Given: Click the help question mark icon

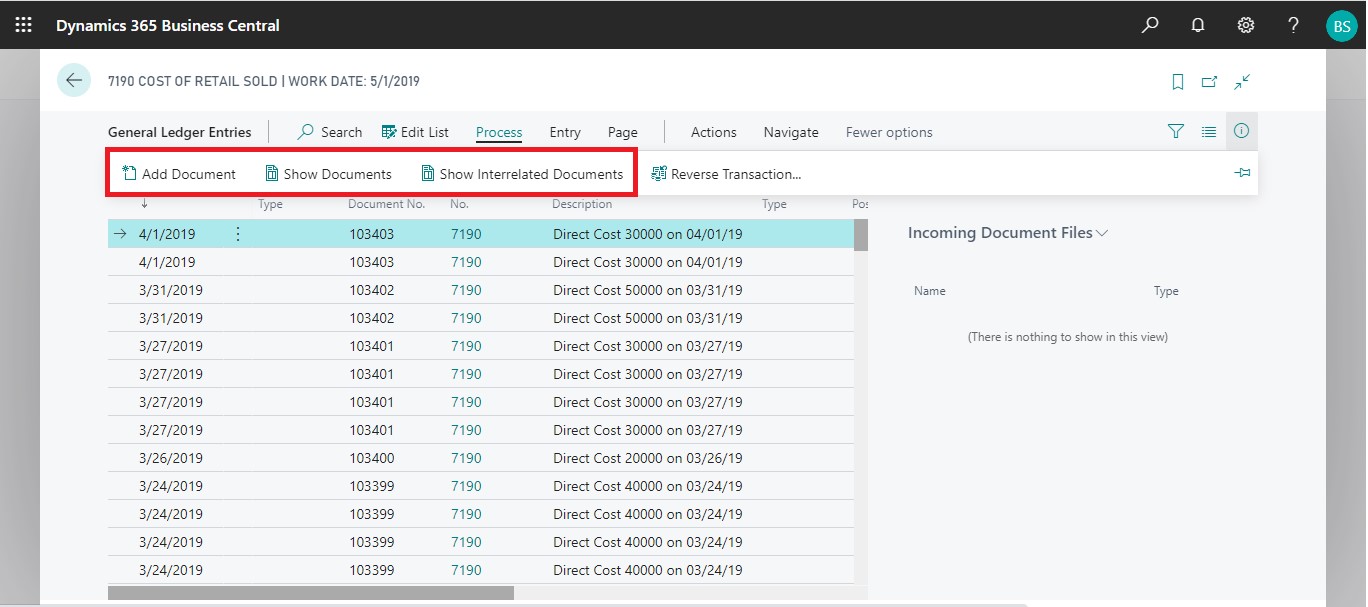Looking at the screenshot, I should [x=1294, y=25].
